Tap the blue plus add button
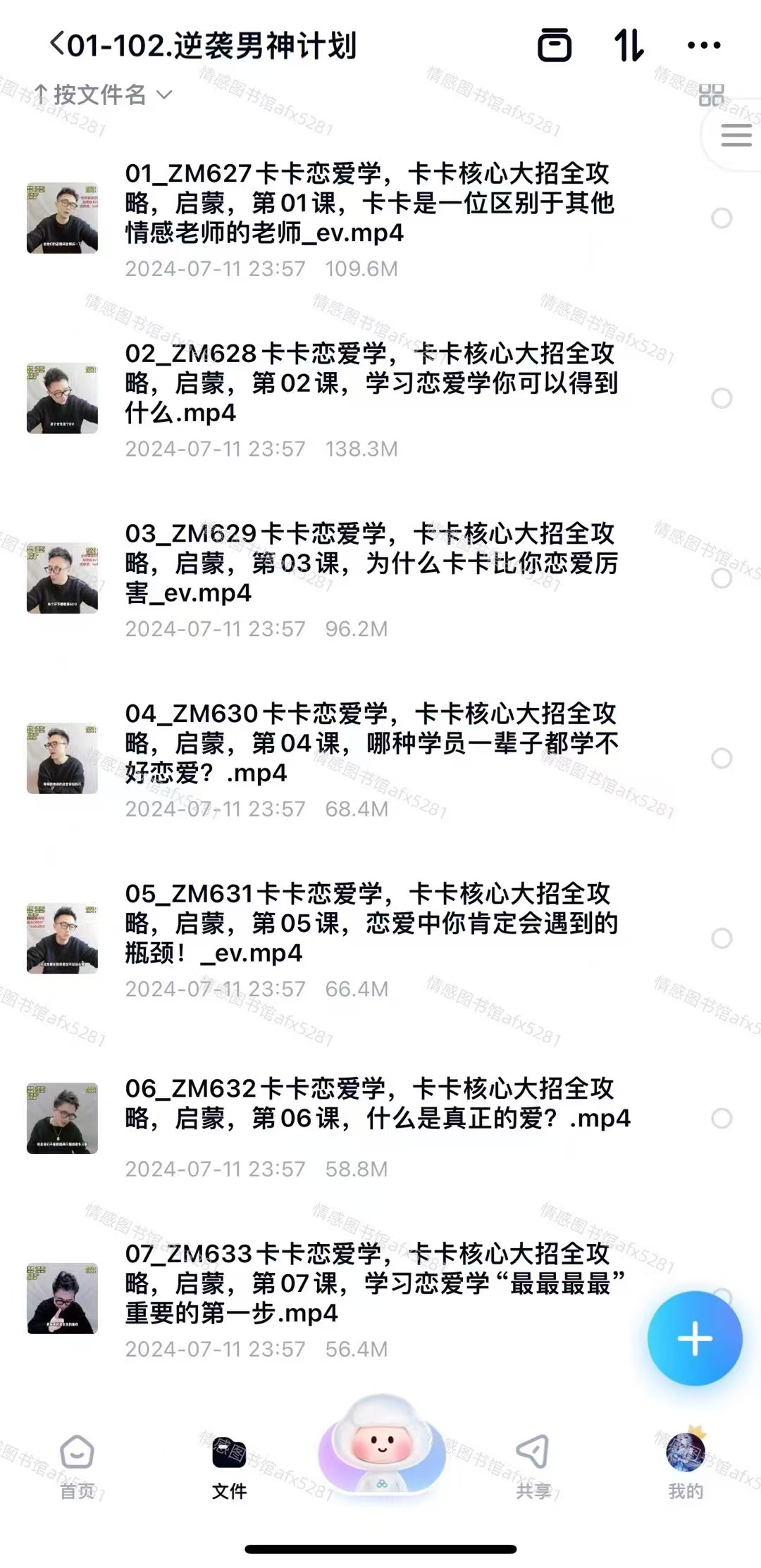This screenshot has width=761, height=1568. 695,1338
